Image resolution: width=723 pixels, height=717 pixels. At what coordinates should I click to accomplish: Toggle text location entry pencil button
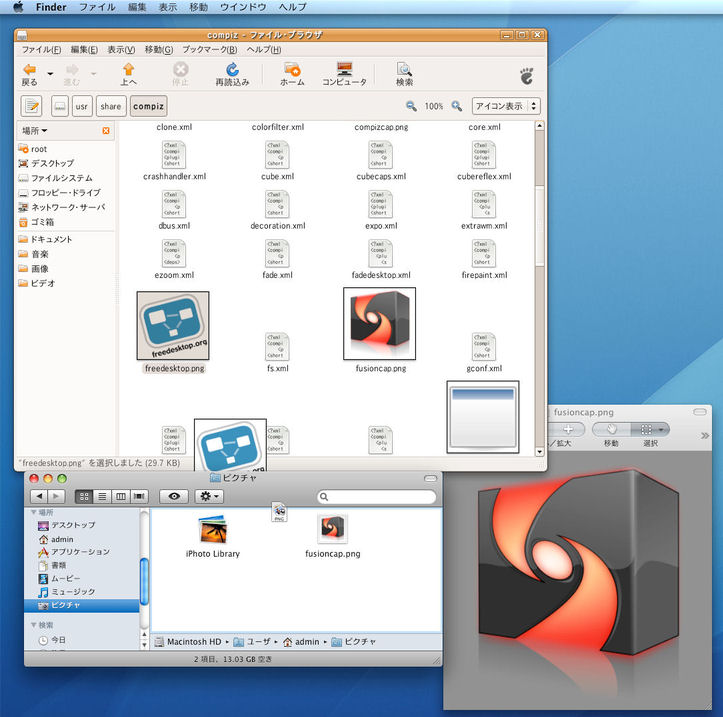pyautogui.click(x=31, y=106)
